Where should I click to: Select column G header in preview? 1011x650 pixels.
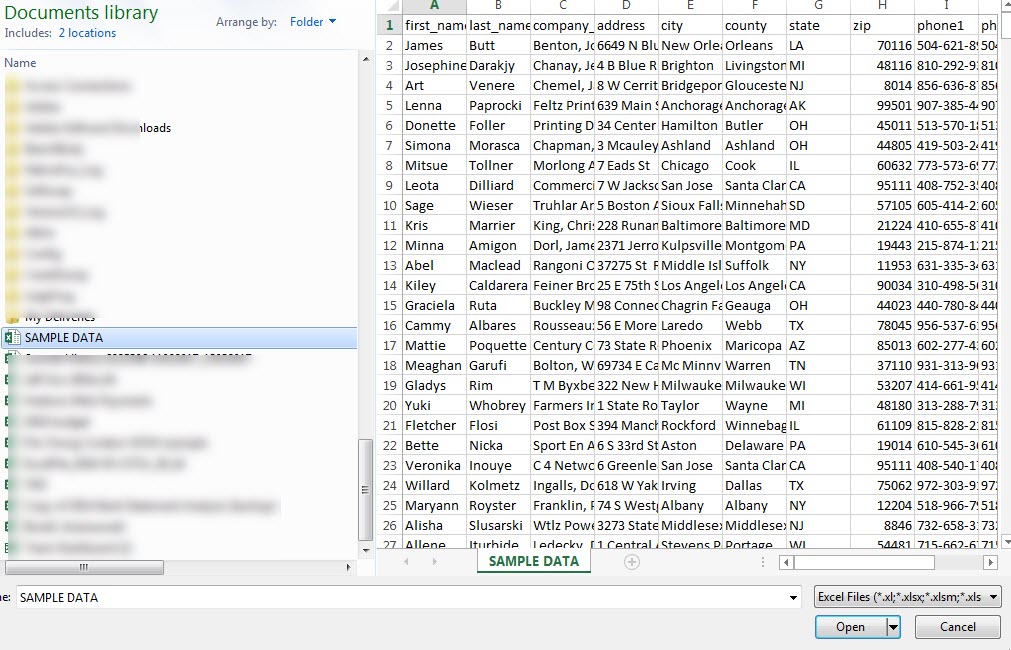(818, 6)
